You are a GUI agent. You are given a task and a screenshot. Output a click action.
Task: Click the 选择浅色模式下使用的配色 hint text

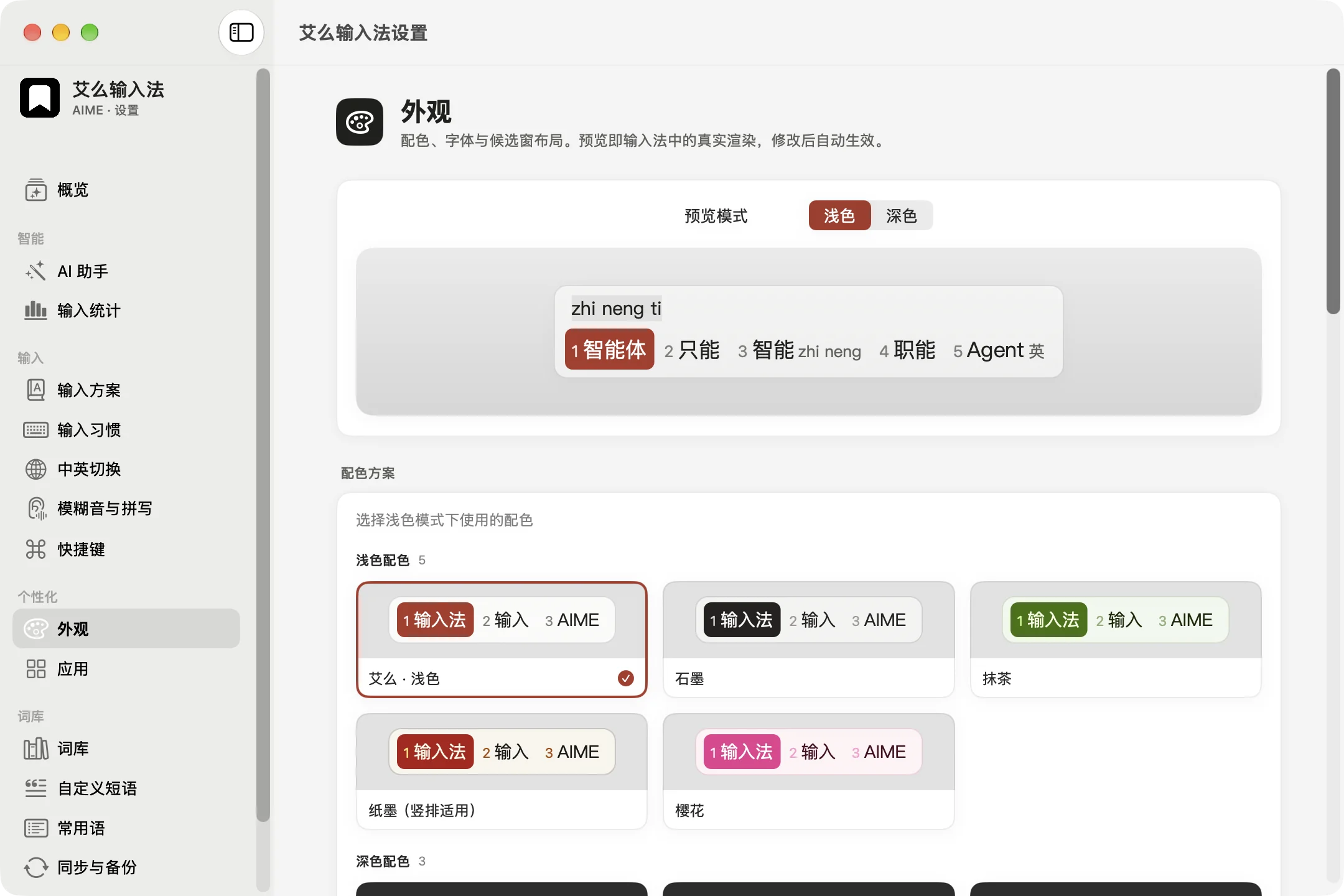pyautogui.click(x=444, y=520)
